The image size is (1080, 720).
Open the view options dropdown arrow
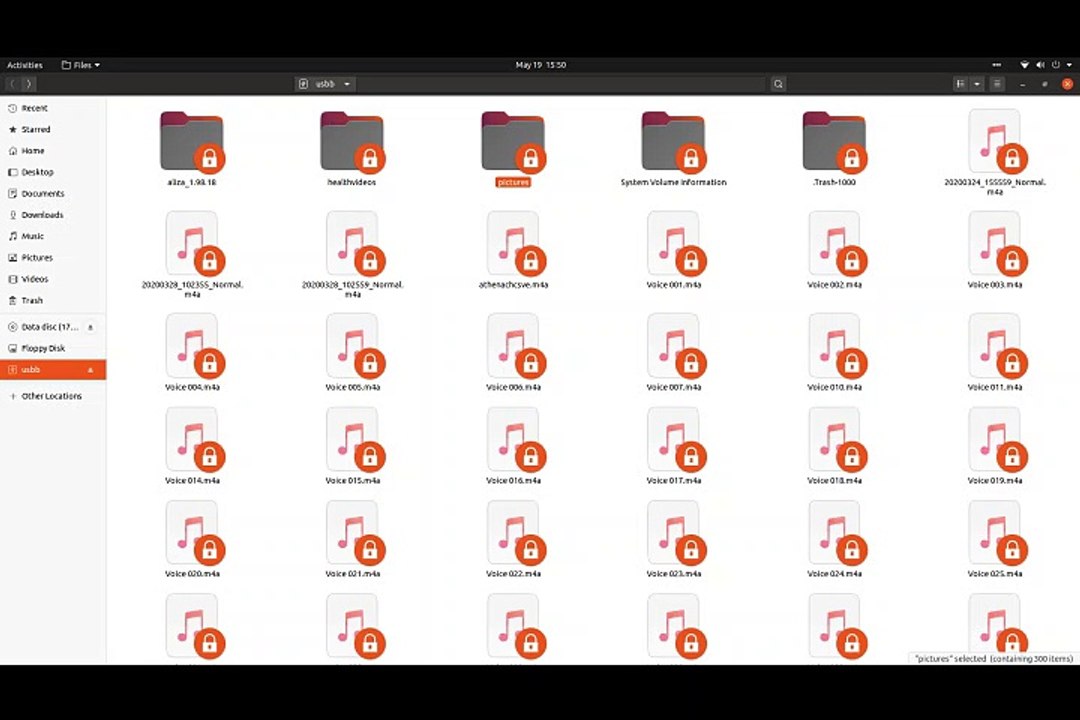tap(977, 84)
